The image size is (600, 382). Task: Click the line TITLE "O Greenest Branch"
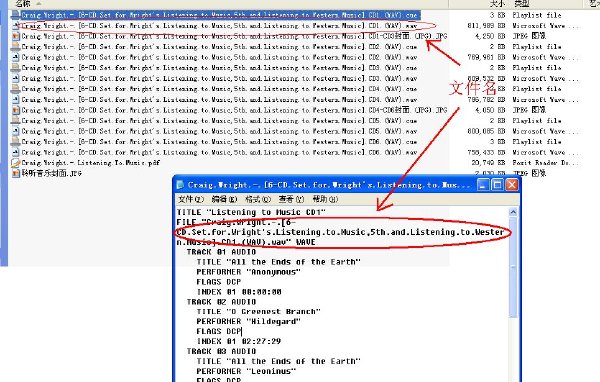click(258, 312)
